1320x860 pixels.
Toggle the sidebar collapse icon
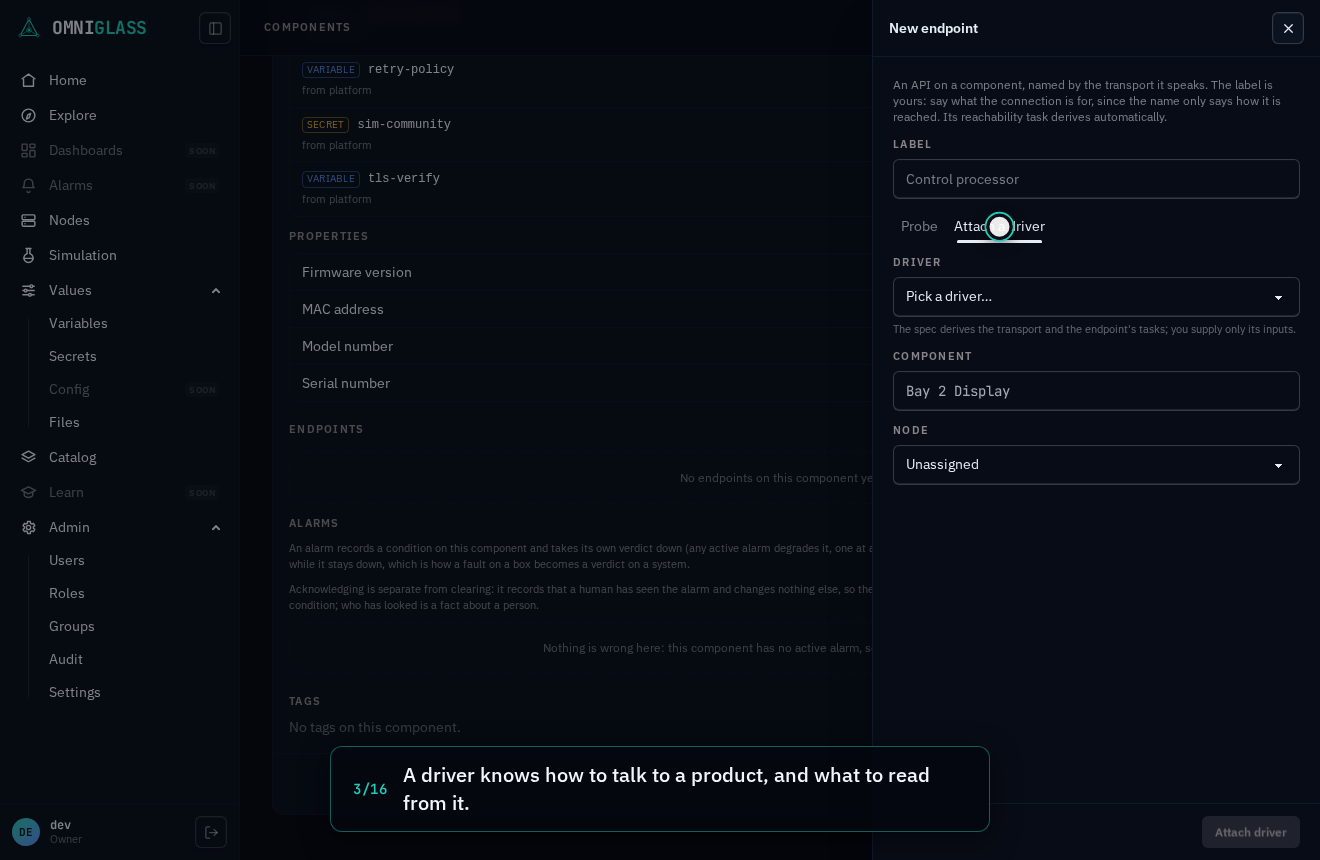(215, 28)
